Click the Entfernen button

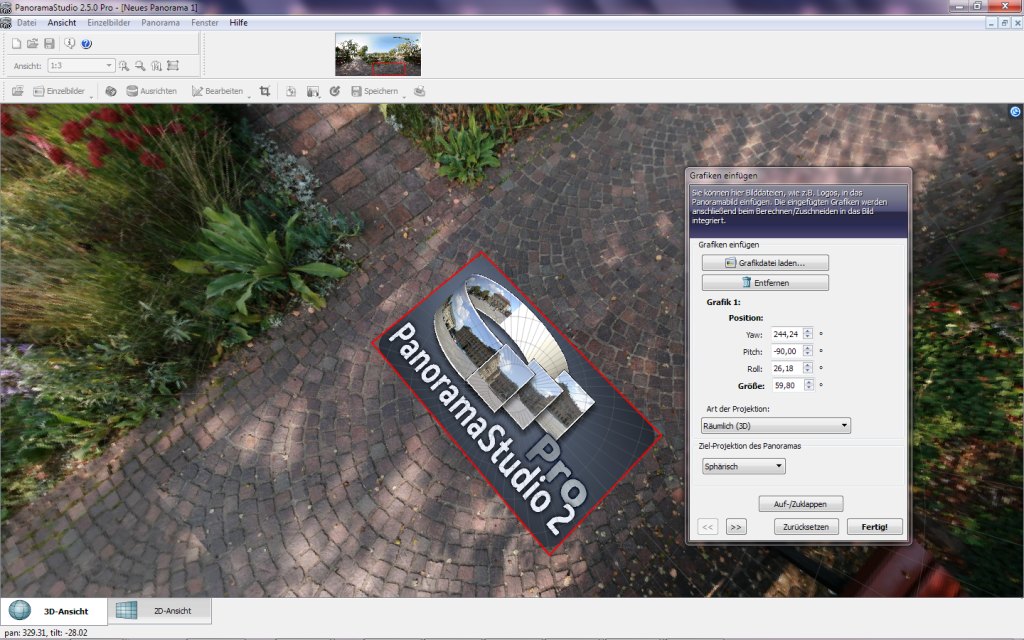click(765, 283)
